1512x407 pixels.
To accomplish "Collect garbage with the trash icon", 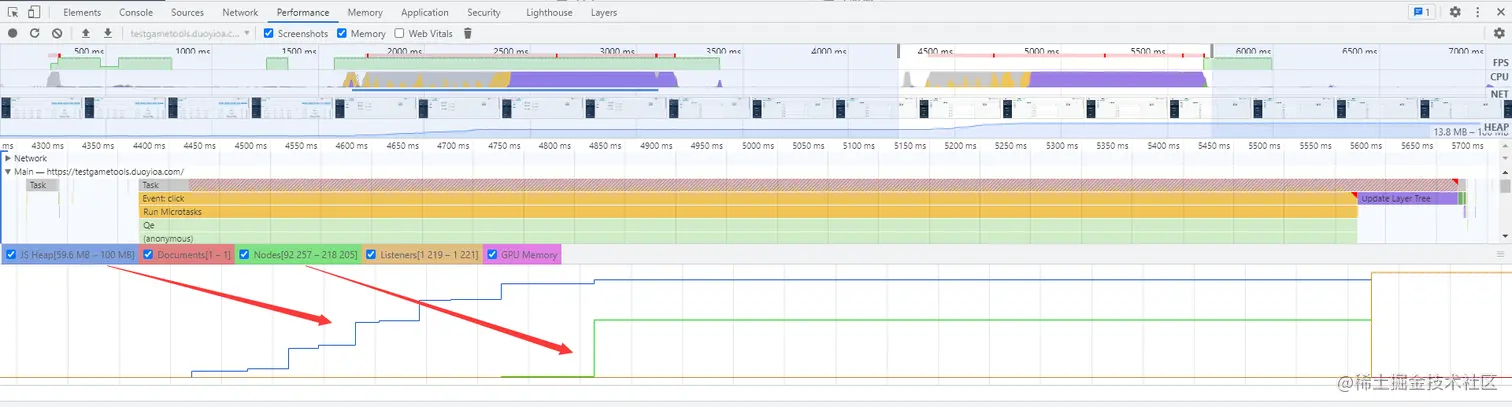I will 467,33.
